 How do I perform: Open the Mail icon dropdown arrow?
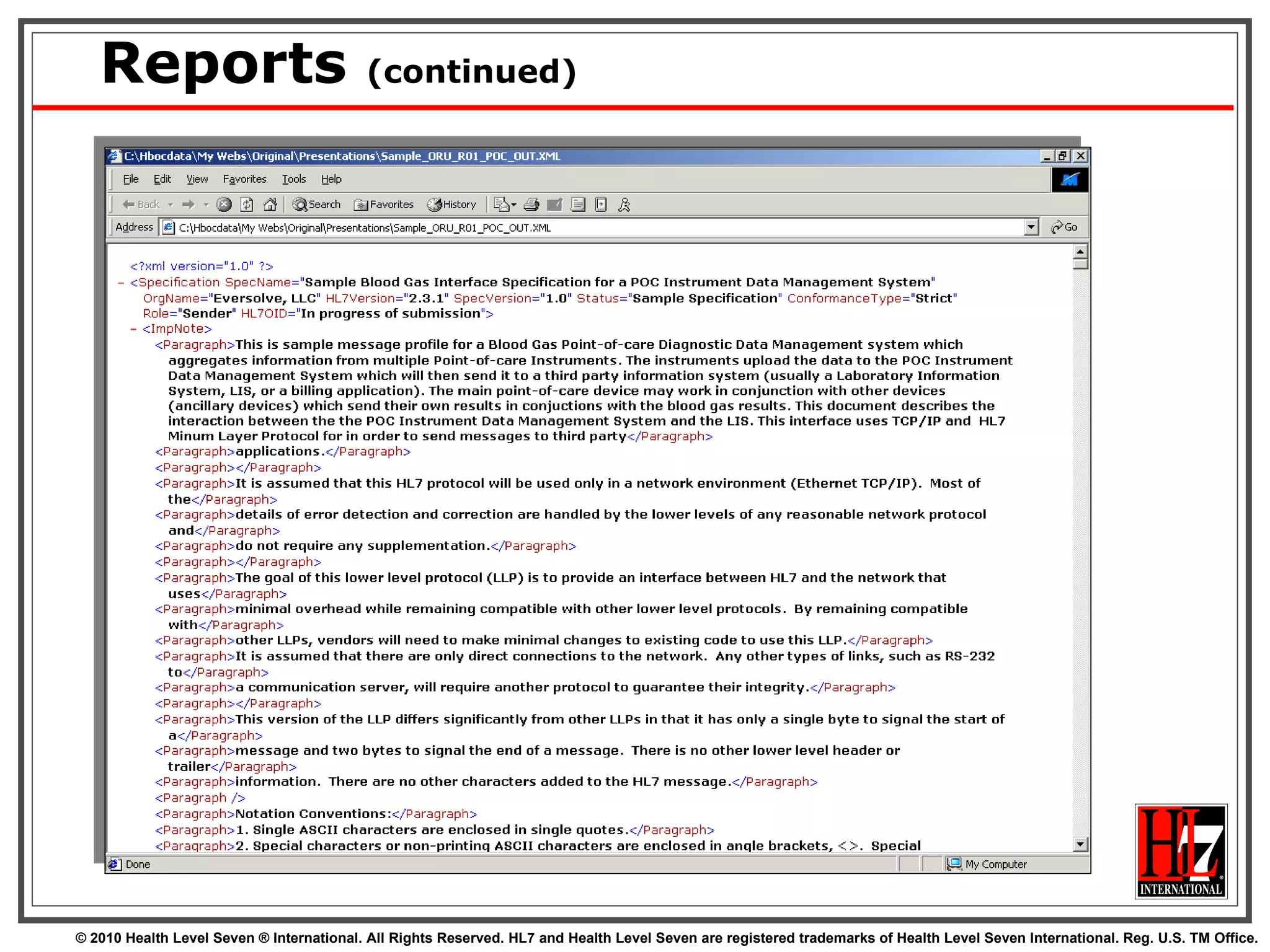click(x=513, y=205)
